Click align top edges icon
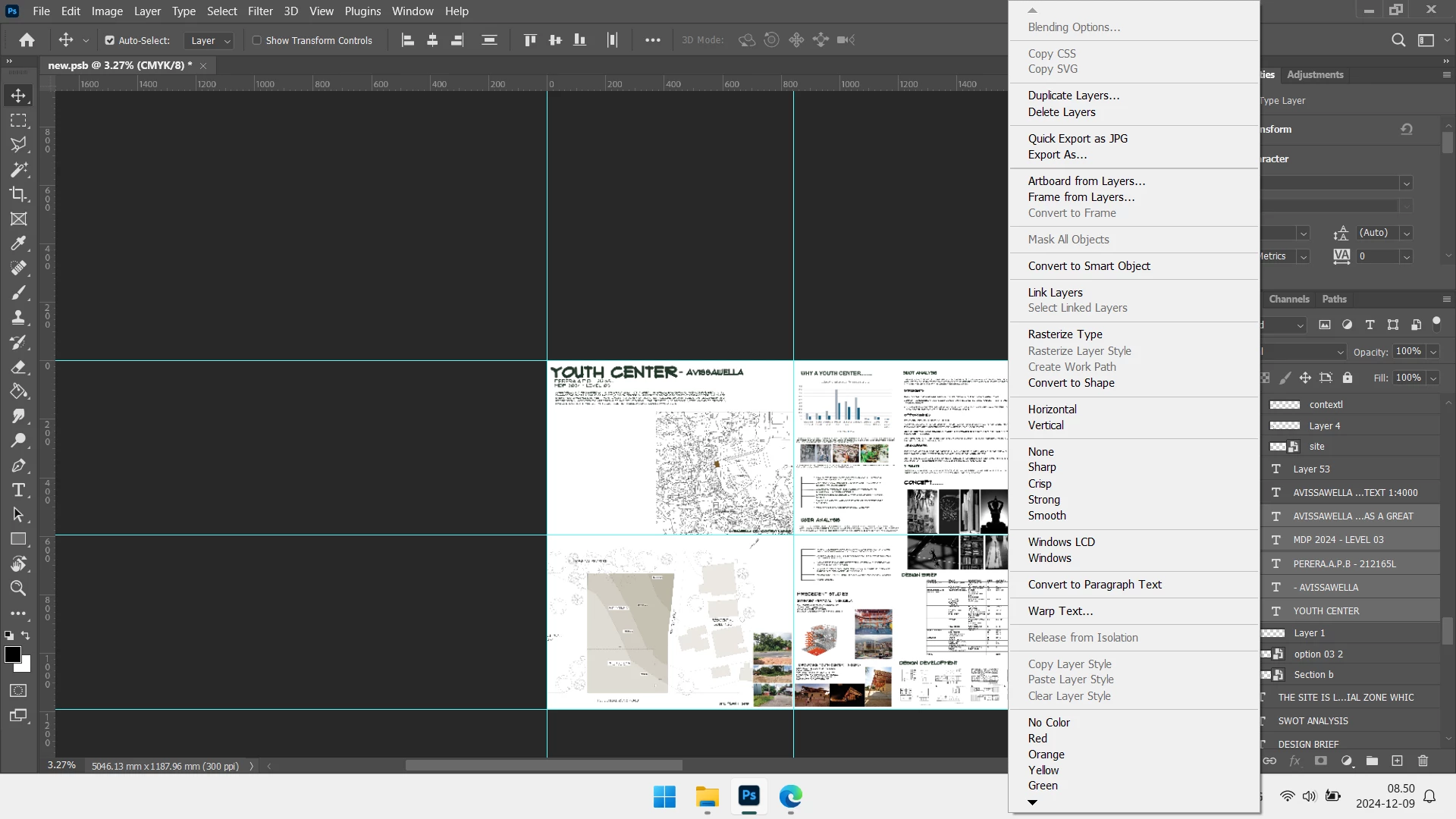The image size is (1456, 819). 530,40
